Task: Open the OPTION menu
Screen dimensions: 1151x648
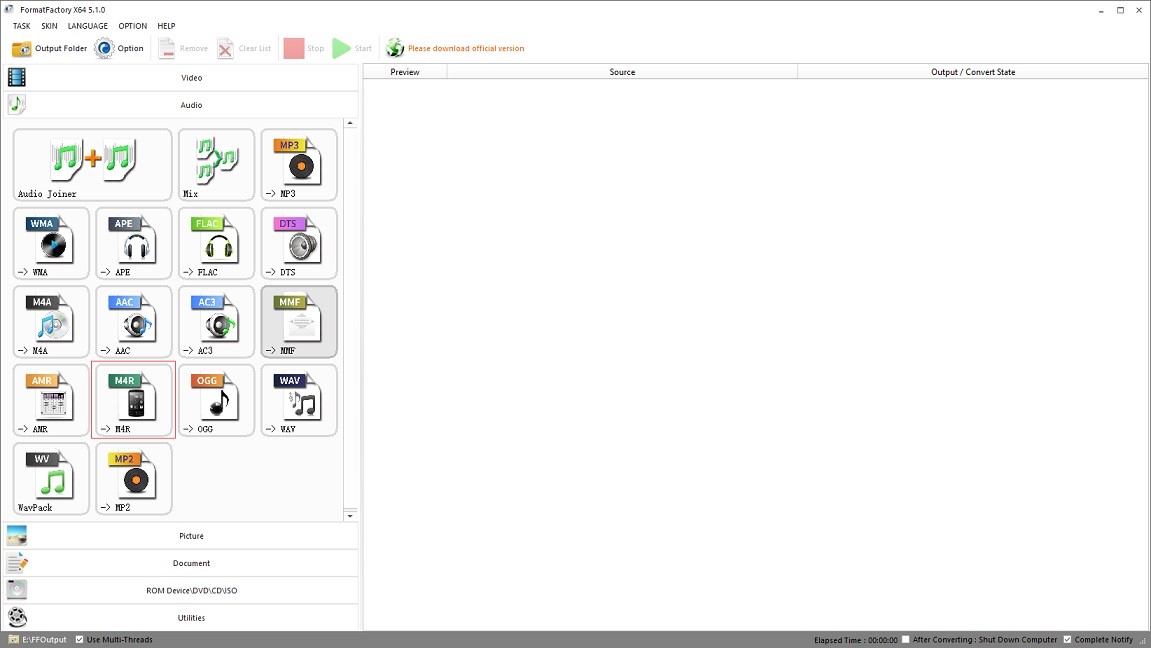Action: point(133,26)
